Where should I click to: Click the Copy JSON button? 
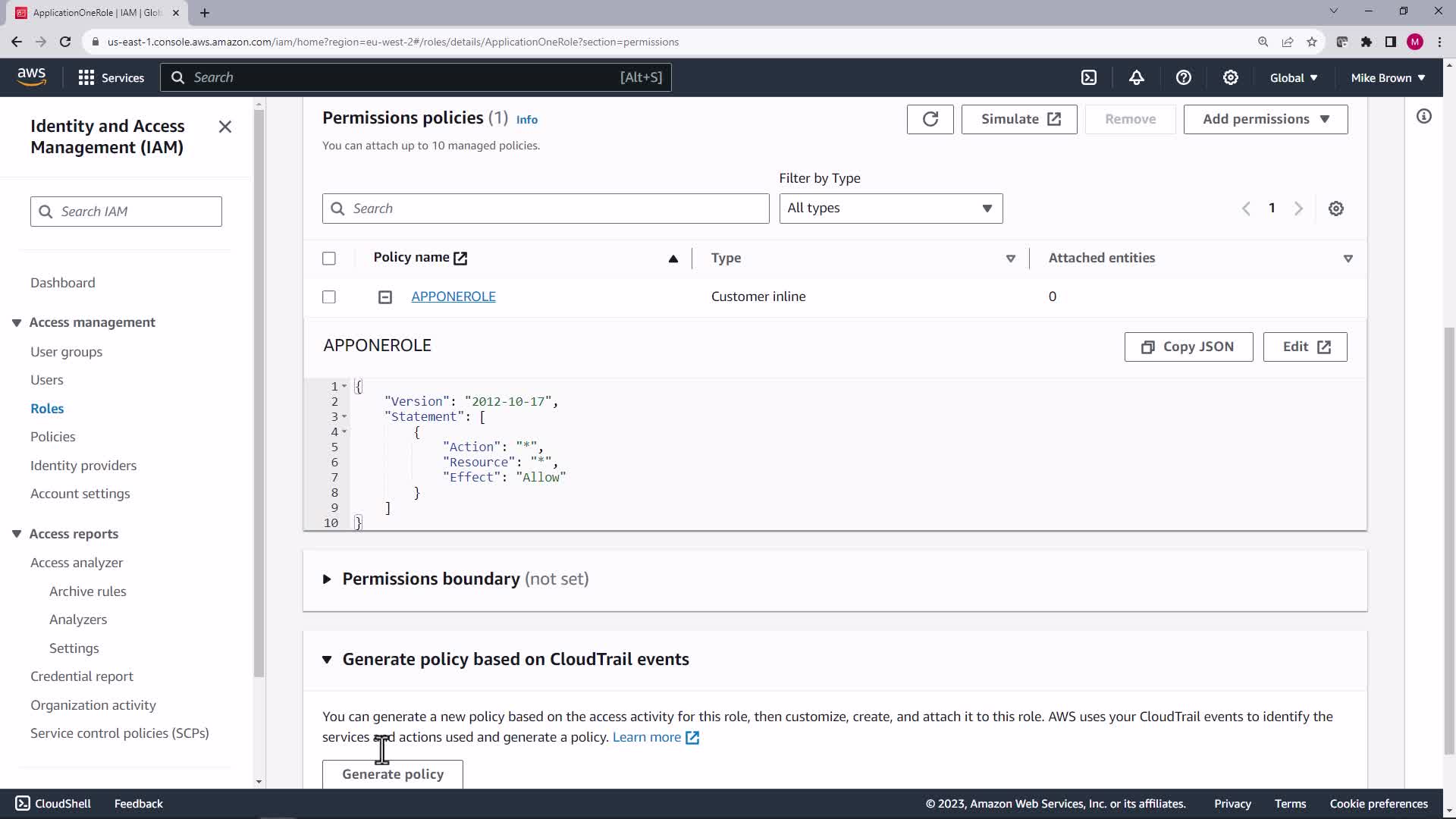point(1188,347)
